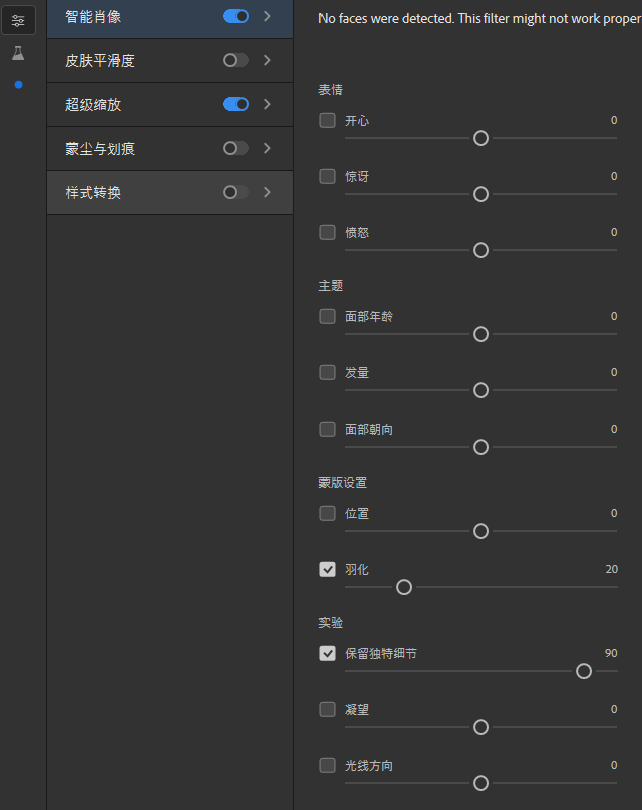Enable the 样式转换 toggle
The image size is (642, 810).
click(236, 192)
